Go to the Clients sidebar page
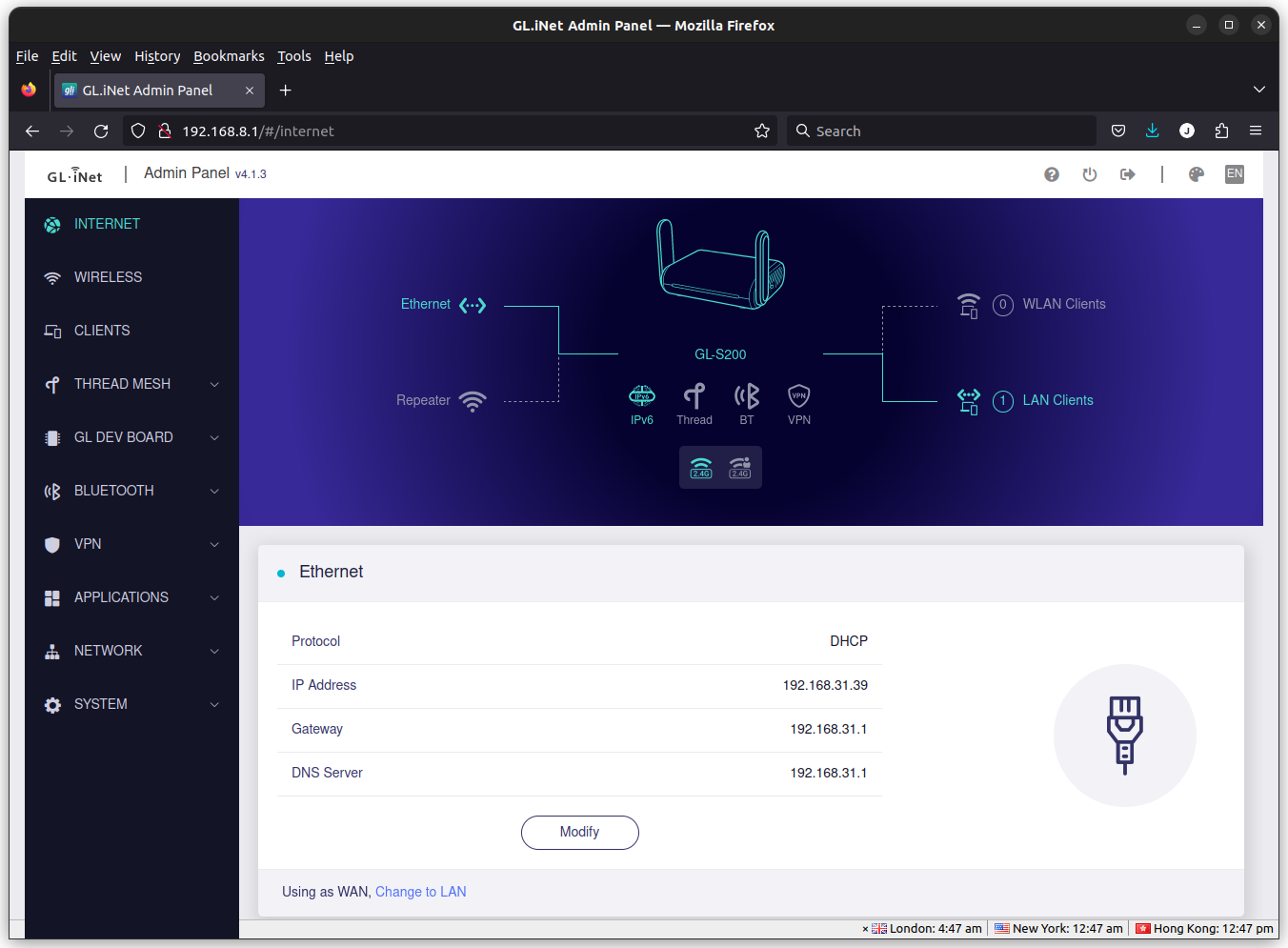This screenshot has width=1288, height=948. click(x=131, y=331)
